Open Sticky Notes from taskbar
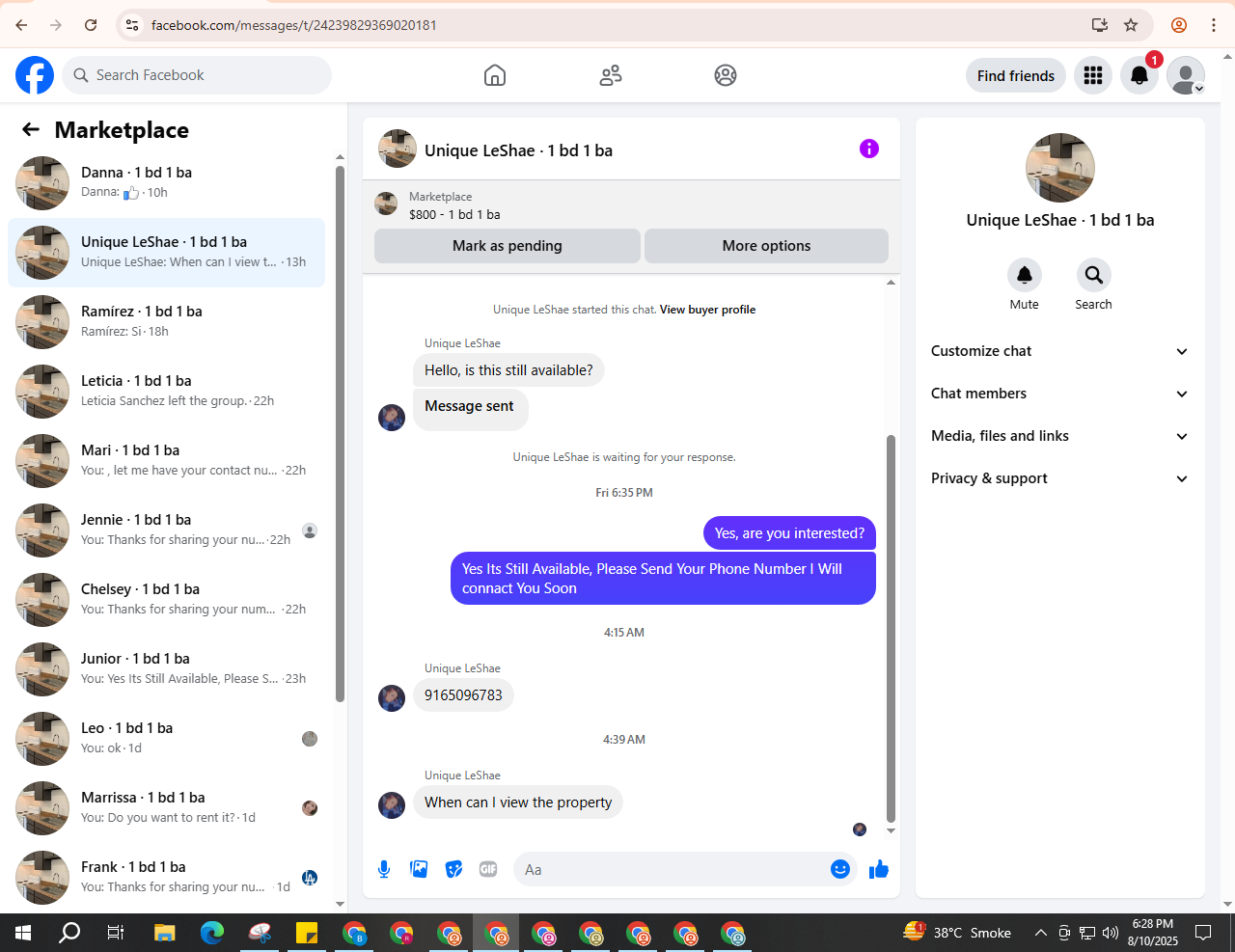Screen dimensions: 1235x952 [307, 933]
